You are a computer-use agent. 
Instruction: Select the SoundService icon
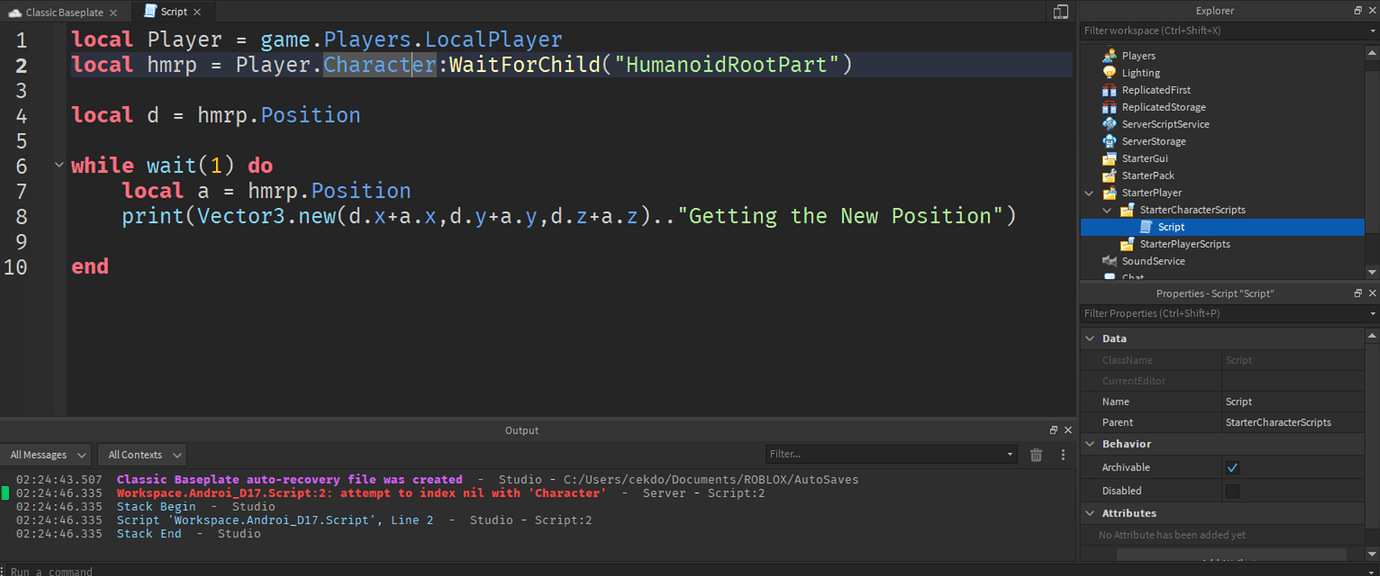(x=1110, y=261)
